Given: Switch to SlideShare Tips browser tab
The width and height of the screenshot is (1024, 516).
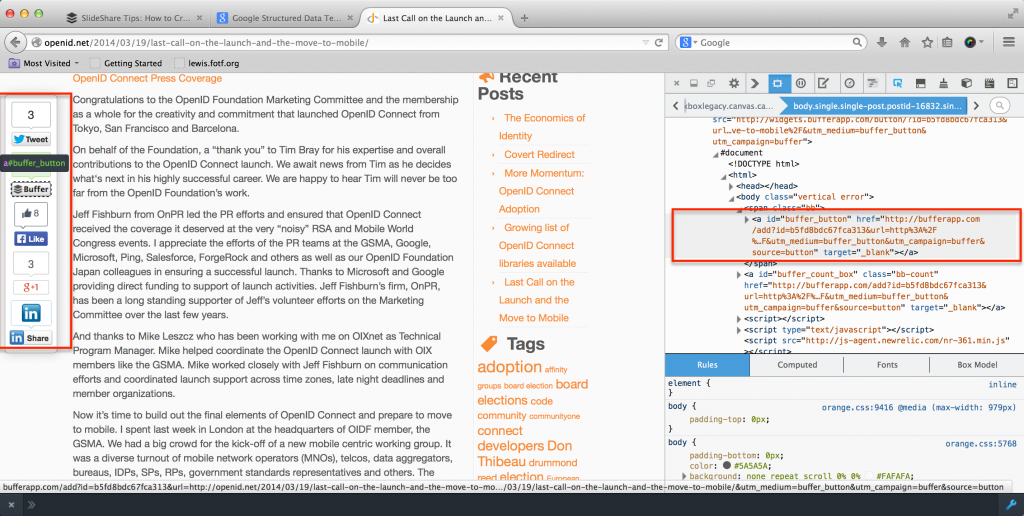Looking at the screenshot, I should tap(135, 18).
